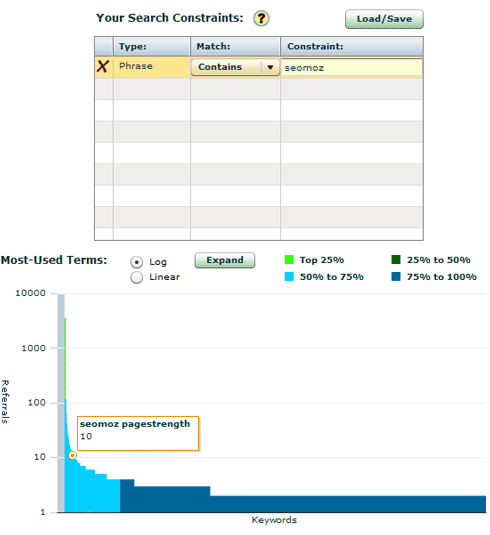Click the gray selection bar on the chart
This screenshot has width=490, height=535.
(x=61, y=403)
